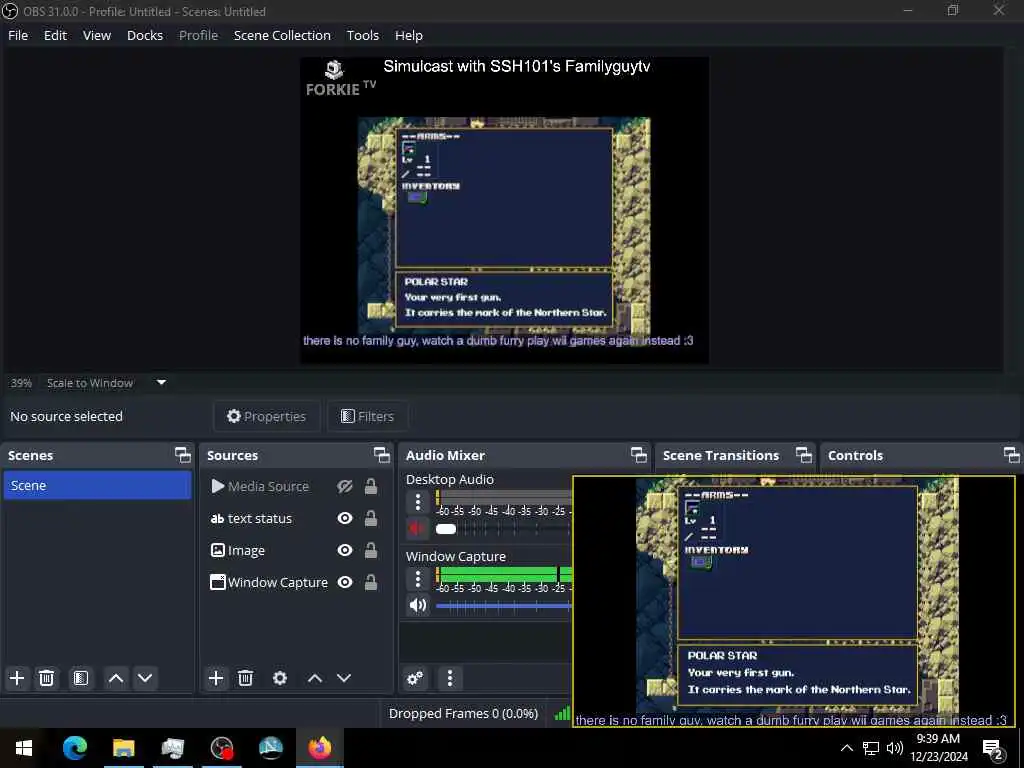Float the Sources dock icon
Viewport: 1024px width, 768px height.
point(382,455)
